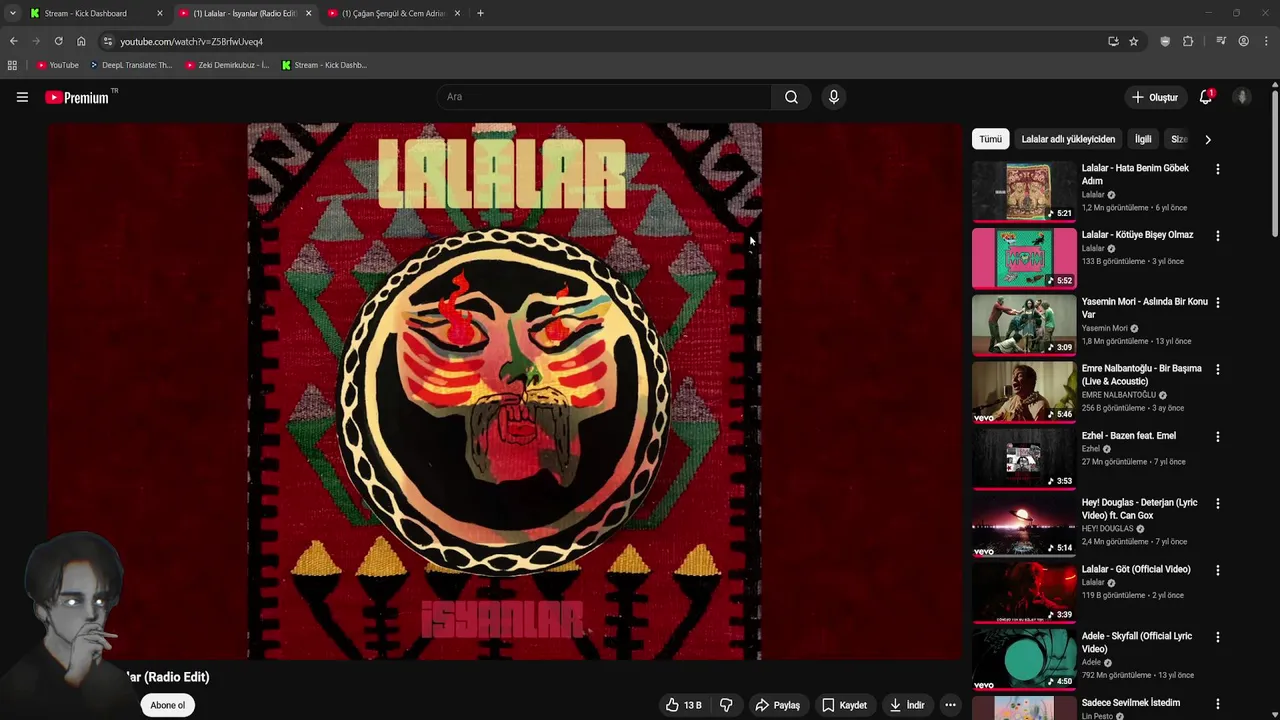Open Lalalar - Göt (Official Video) title
Screen dimensions: 1280x720
coord(1136,569)
